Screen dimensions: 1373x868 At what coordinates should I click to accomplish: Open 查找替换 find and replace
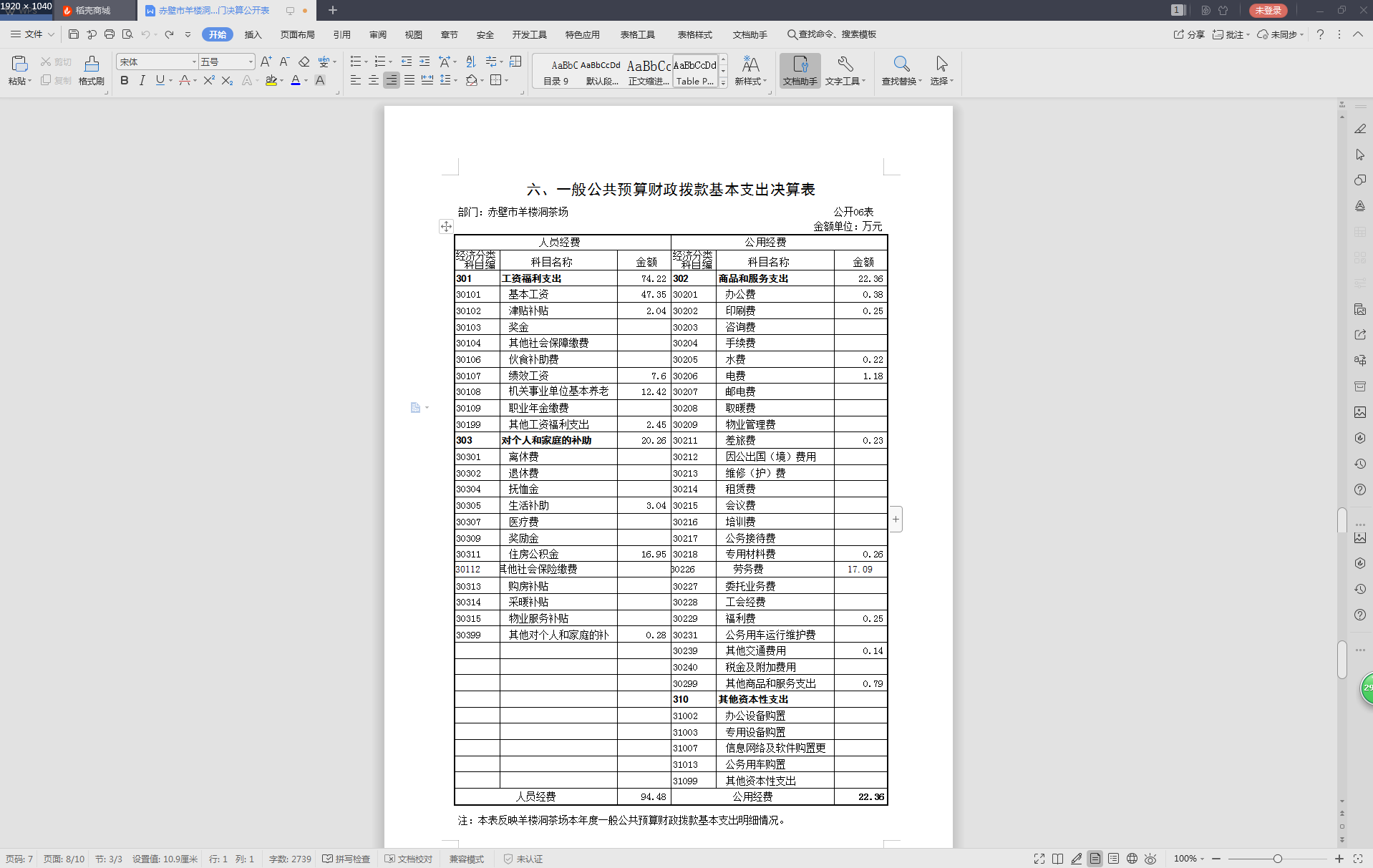pos(901,71)
